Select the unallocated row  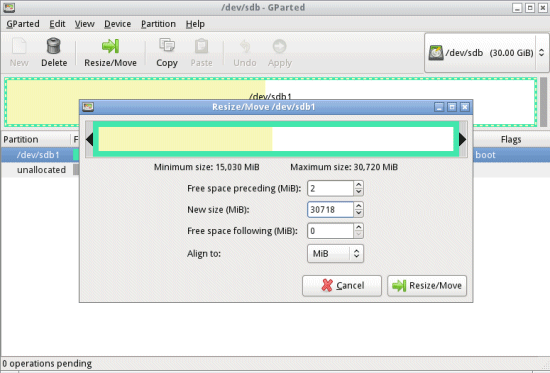pos(275,170)
